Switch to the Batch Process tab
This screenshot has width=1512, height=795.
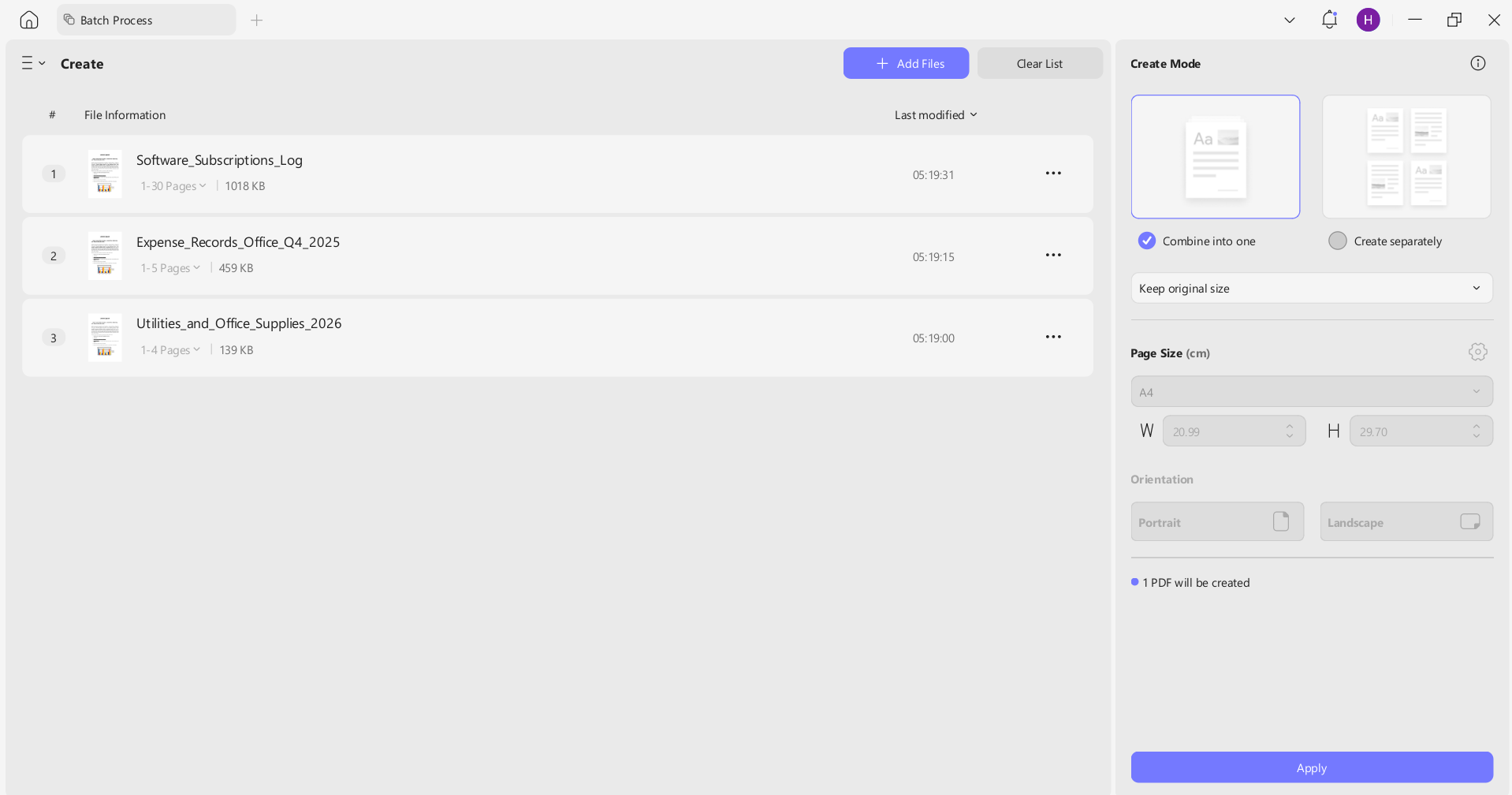click(147, 20)
